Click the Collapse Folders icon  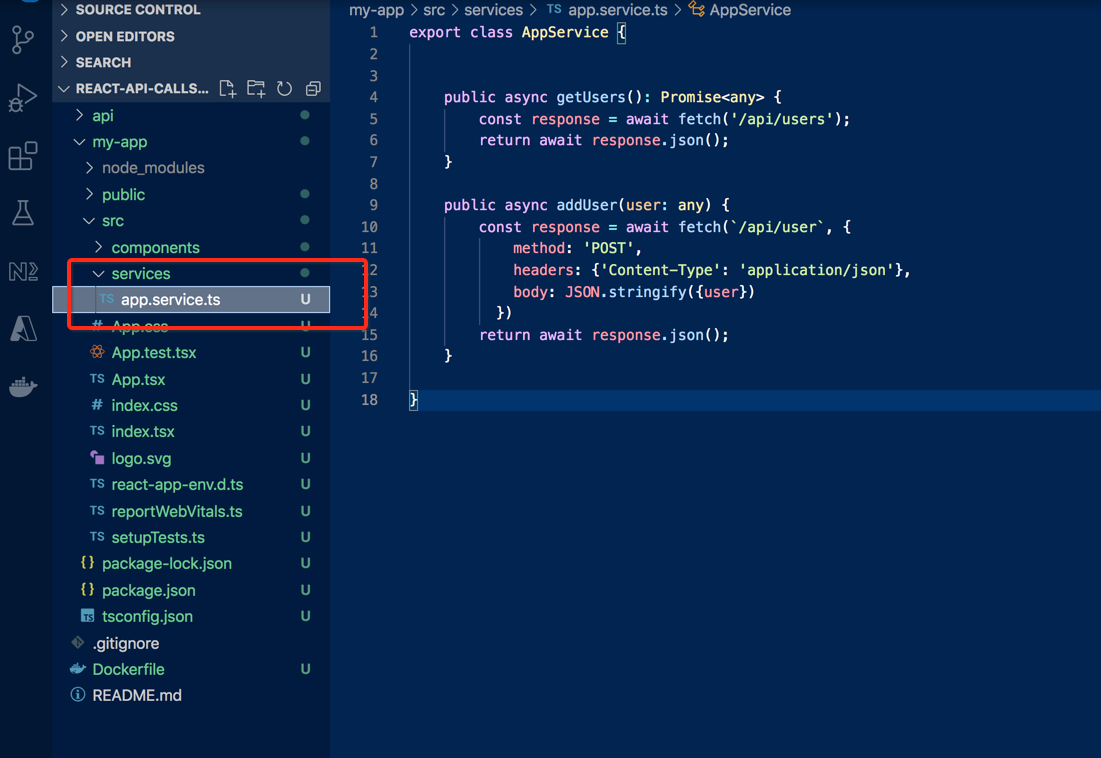pyautogui.click(x=313, y=88)
